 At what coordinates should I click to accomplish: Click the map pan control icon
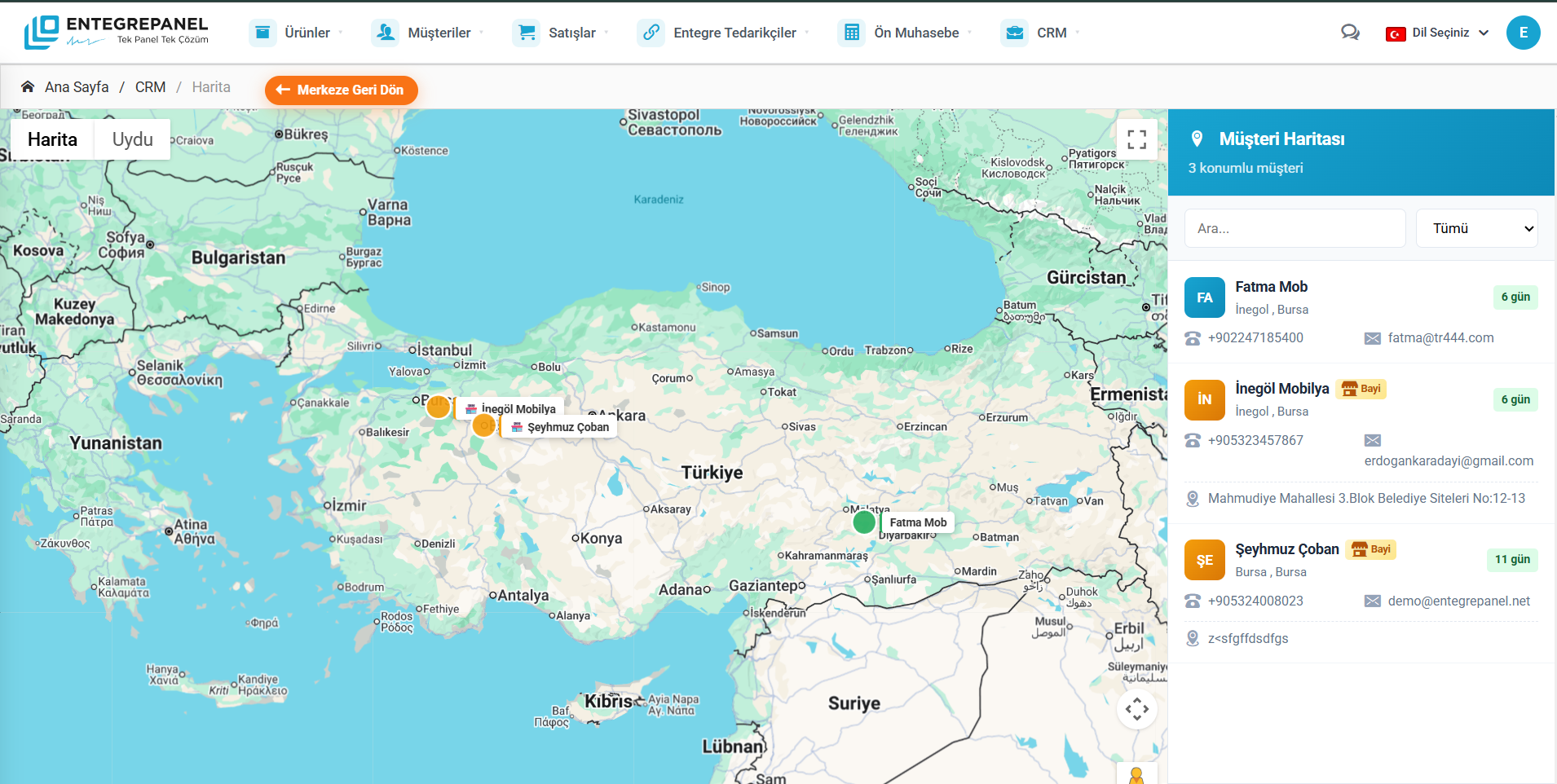tap(1137, 709)
